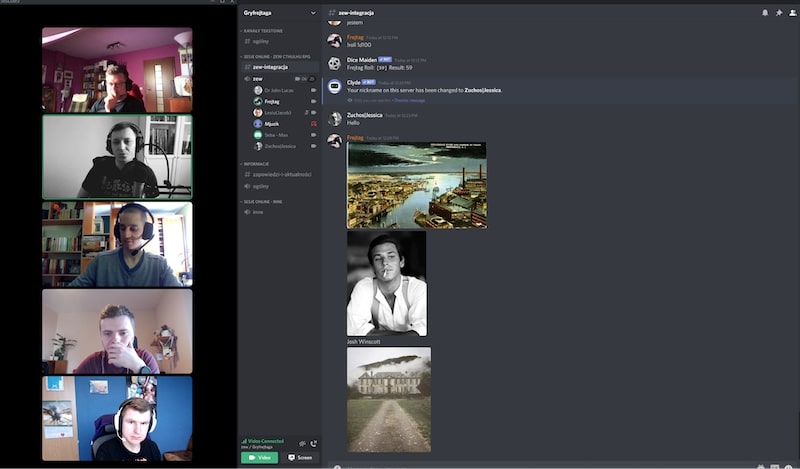Click the Clyde username in chat
The image size is (800, 469).
(x=354, y=82)
